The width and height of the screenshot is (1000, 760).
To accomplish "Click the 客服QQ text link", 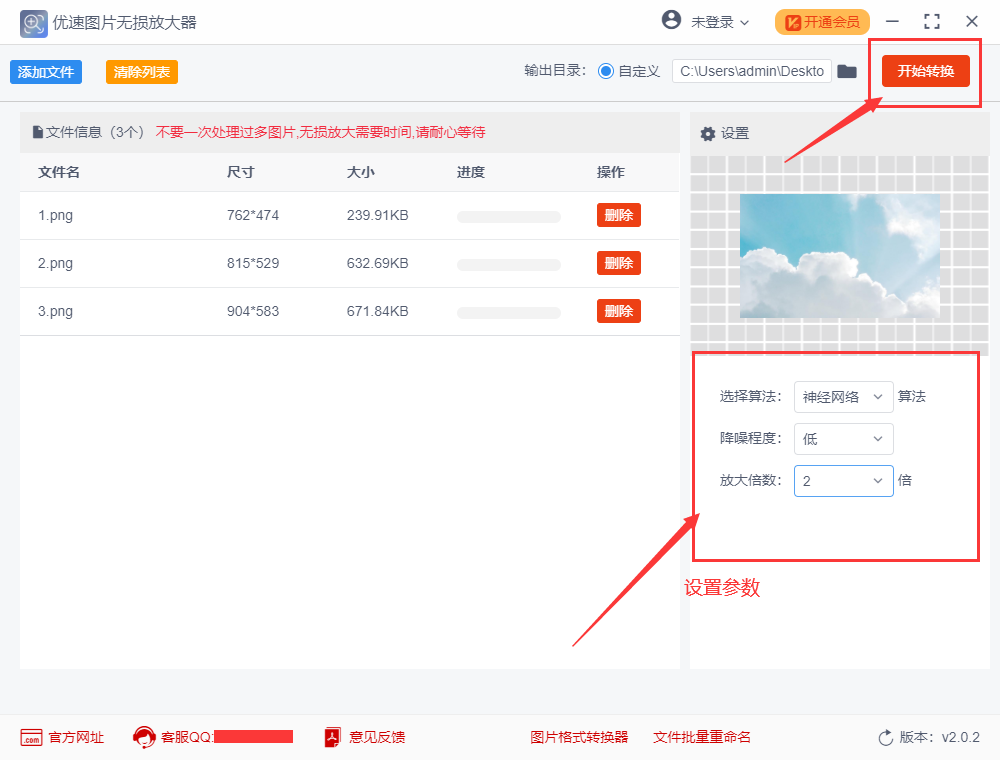I will [x=187, y=738].
